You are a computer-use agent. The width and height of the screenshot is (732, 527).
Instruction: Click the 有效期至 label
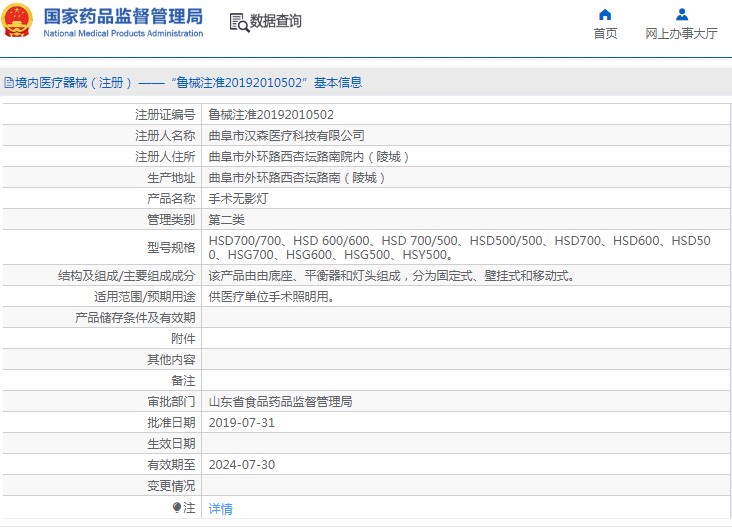click(x=171, y=465)
